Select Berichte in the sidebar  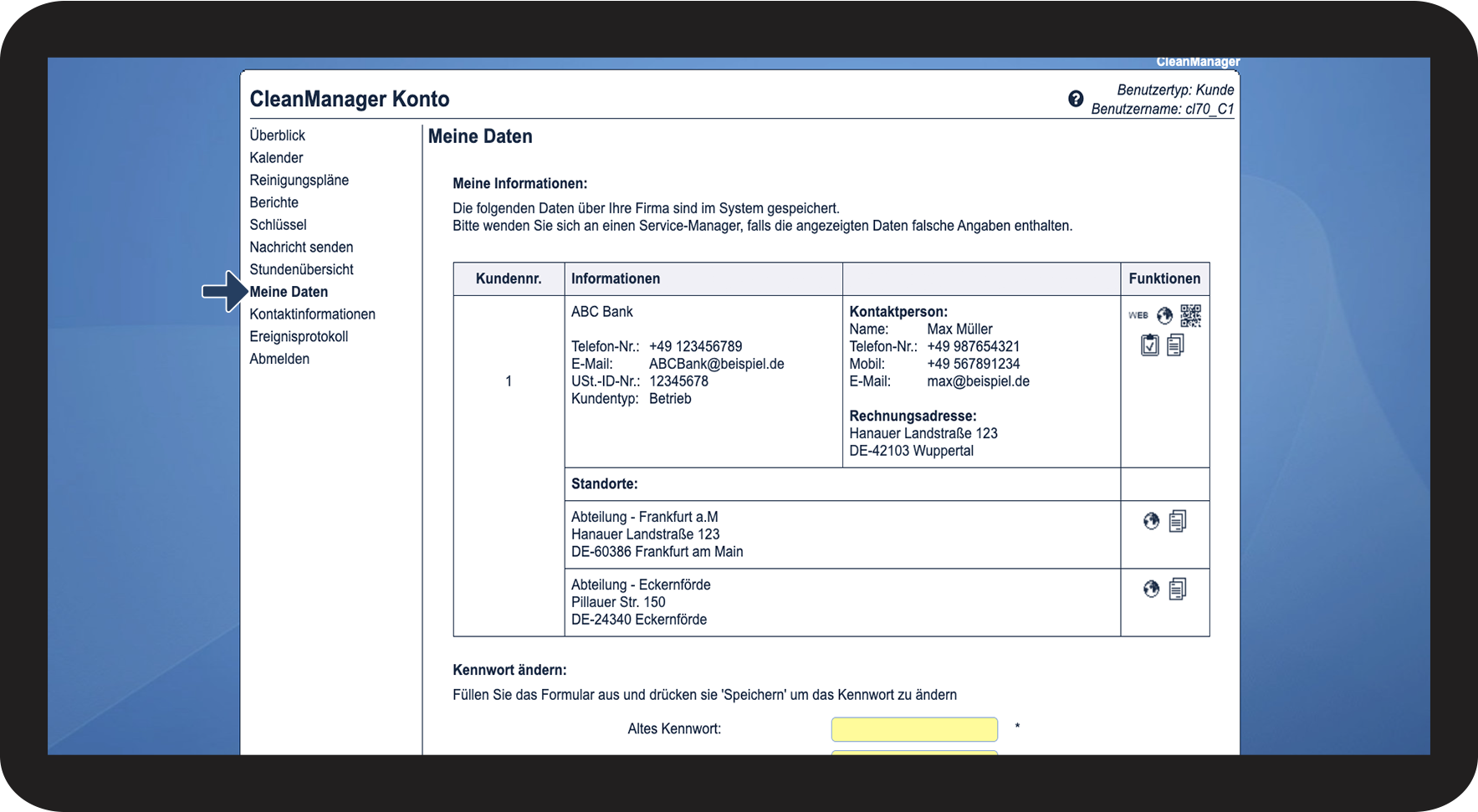(274, 202)
